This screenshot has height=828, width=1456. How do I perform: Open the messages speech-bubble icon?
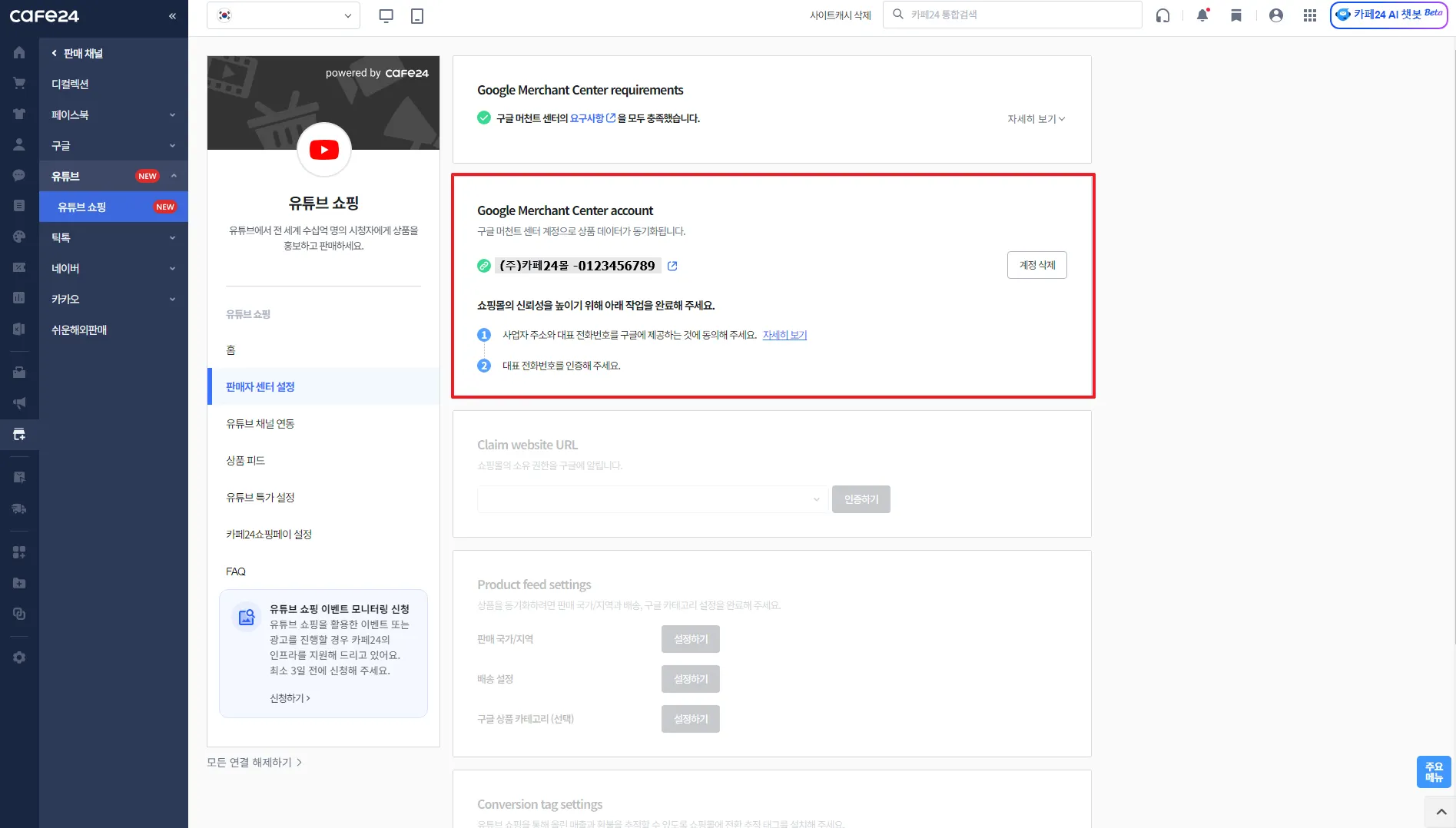pyautogui.click(x=19, y=175)
